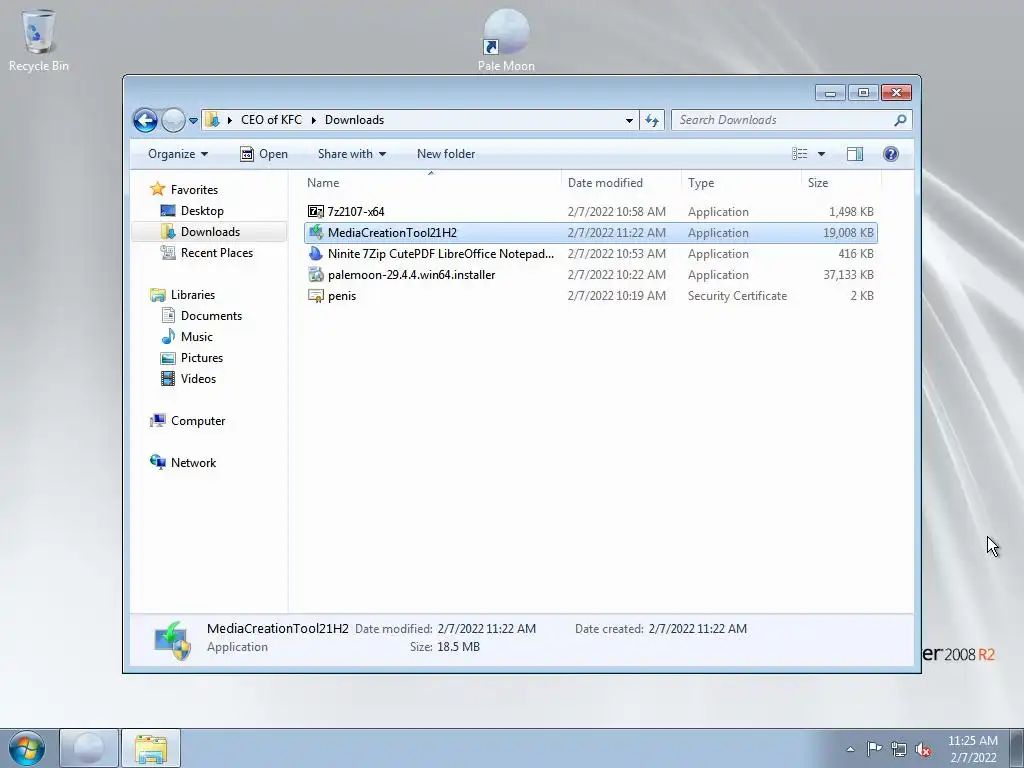Click the 2/7/2022 10:58 AM date cell
Image resolution: width=1024 pixels, height=768 pixels.
(616, 212)
